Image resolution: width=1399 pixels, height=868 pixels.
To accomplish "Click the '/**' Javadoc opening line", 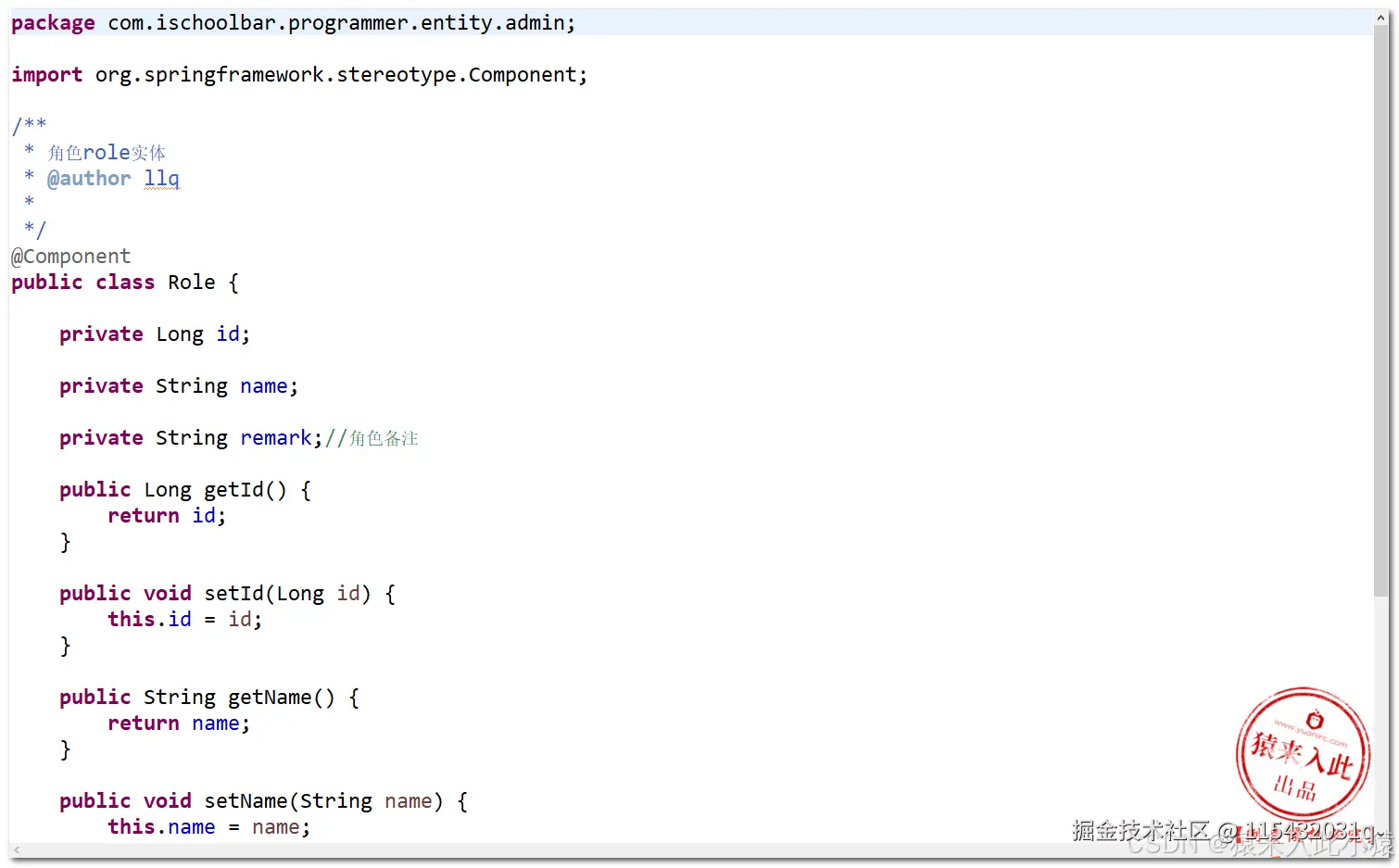I will point(29,125).
